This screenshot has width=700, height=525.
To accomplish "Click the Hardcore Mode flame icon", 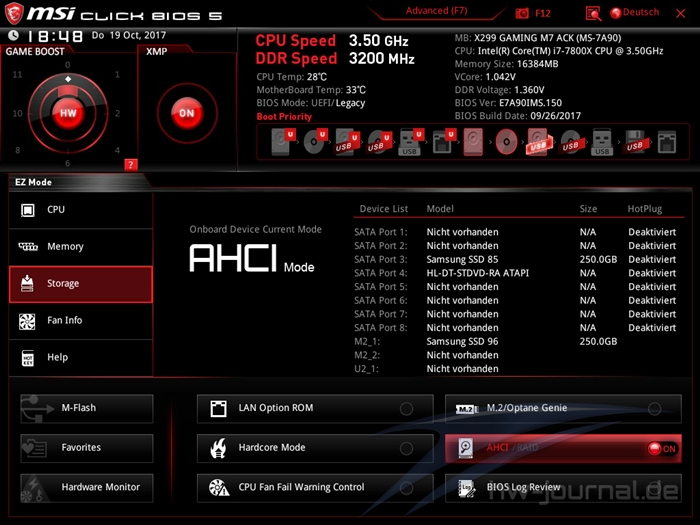I will click(x=218, y=448).
